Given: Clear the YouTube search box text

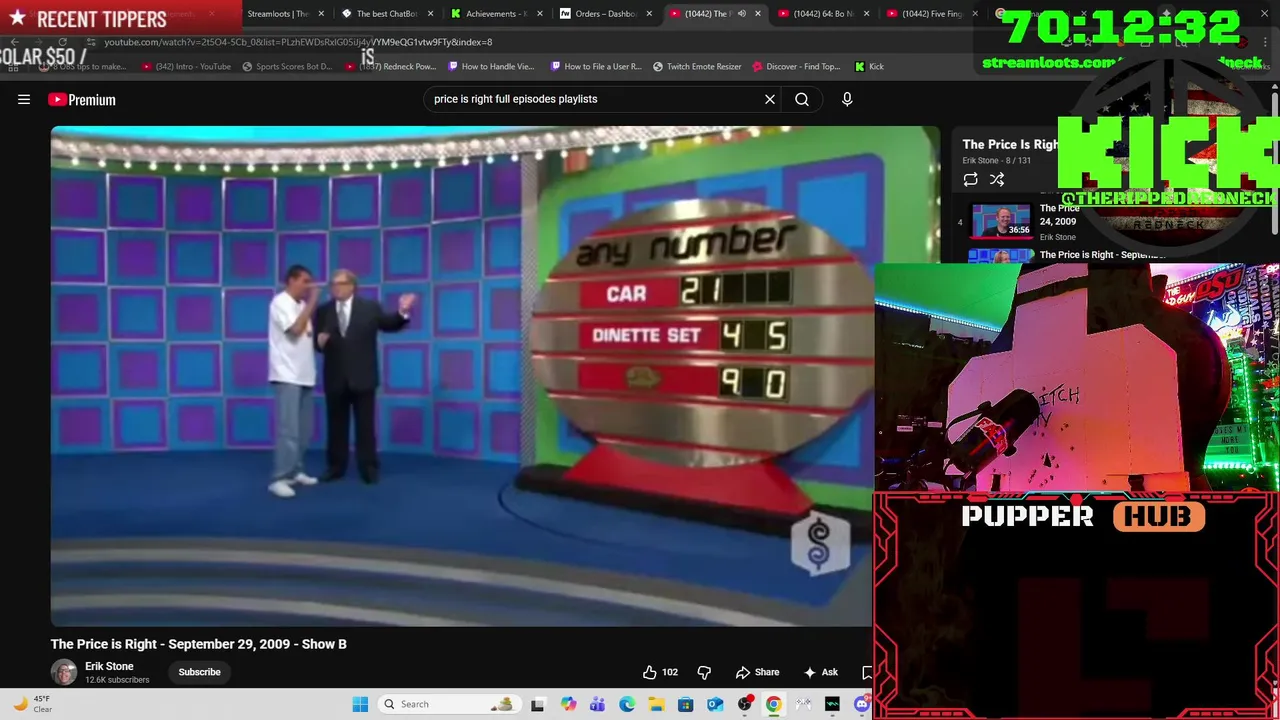Looking at the screenshot, I should 770,99.
